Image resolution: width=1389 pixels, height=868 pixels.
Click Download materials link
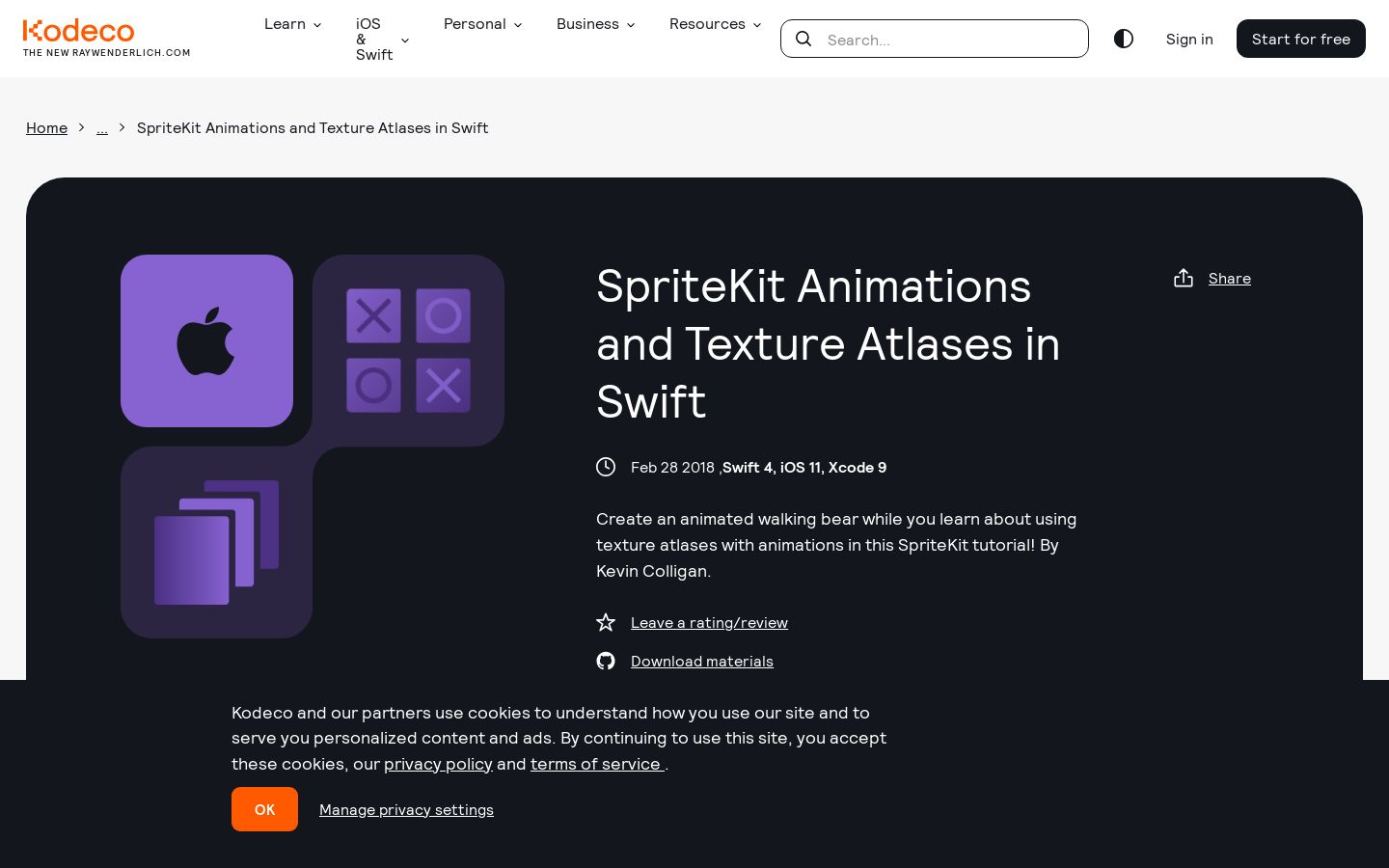click(x=702, y=661)
